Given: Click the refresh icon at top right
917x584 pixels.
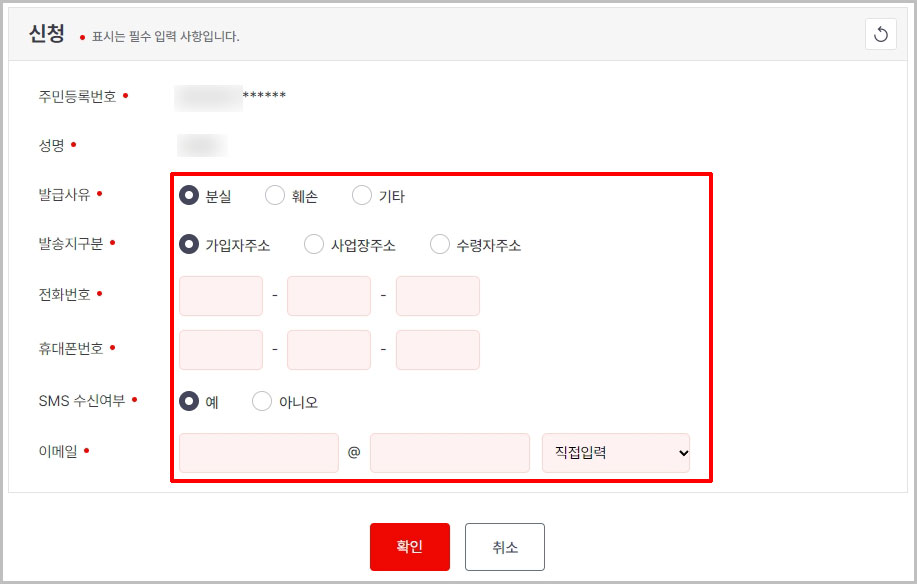Looking at the screenshot, I should tap(880, 34).
